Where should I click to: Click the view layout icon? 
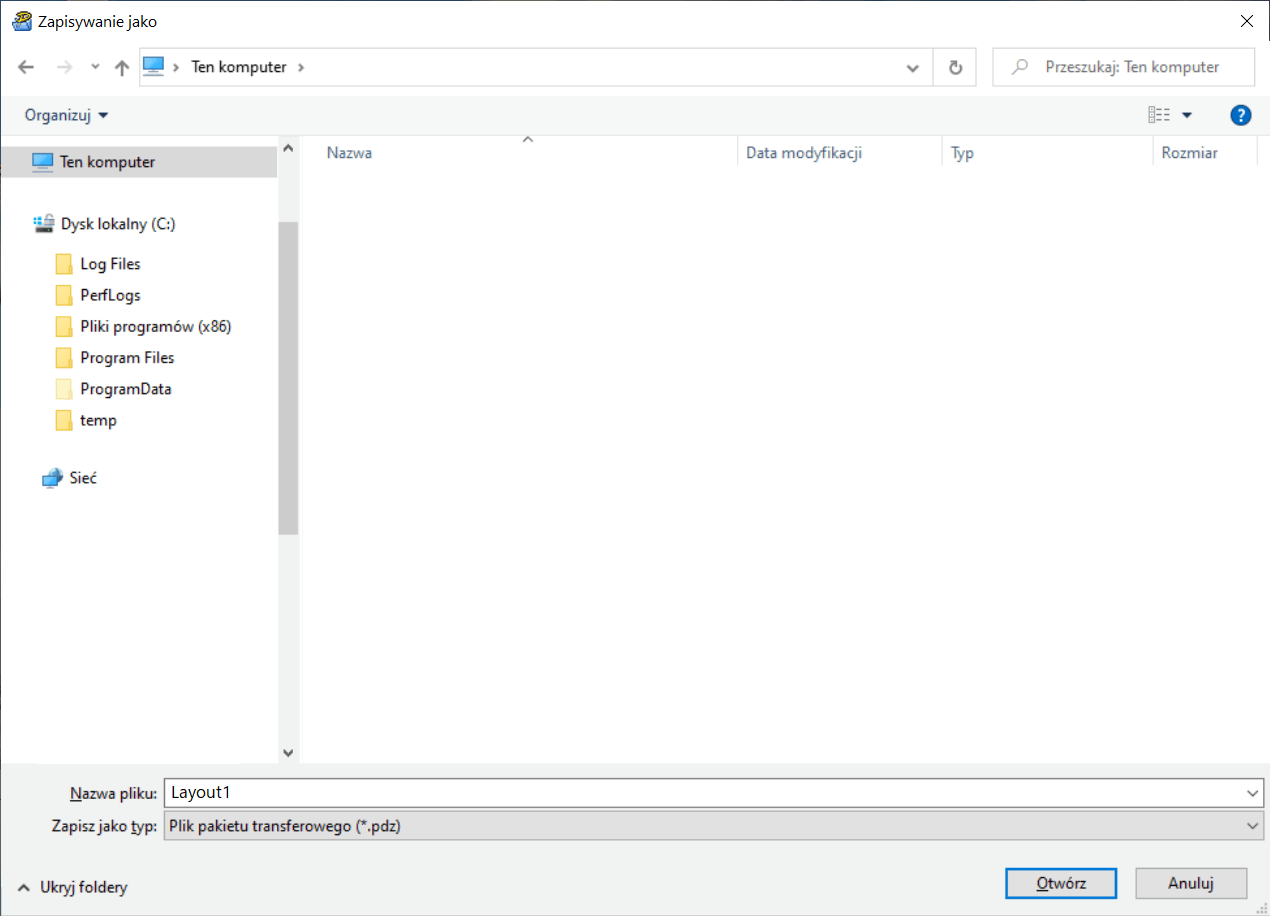[1159, 115]
